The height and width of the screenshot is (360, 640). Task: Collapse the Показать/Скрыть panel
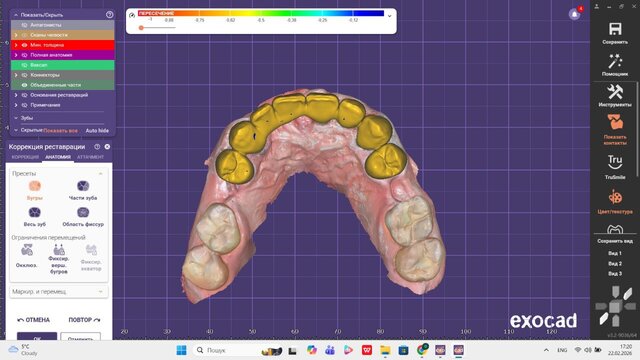16,15
